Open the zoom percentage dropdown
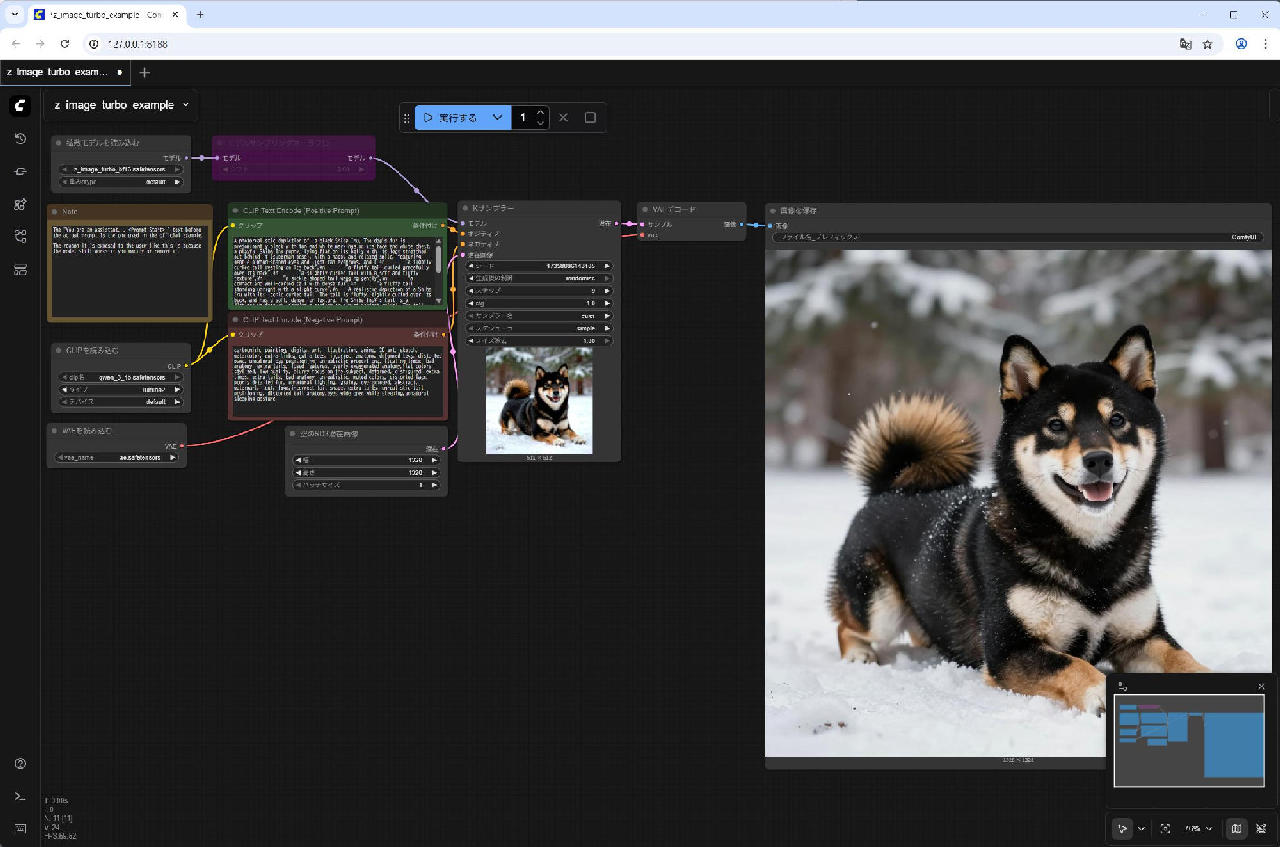 pyautogui.click(x=1198, y=829)
